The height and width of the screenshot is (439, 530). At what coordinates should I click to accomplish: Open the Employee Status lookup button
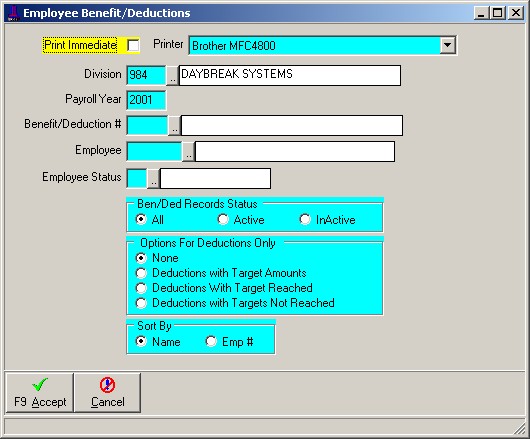(x=153, y=178)
